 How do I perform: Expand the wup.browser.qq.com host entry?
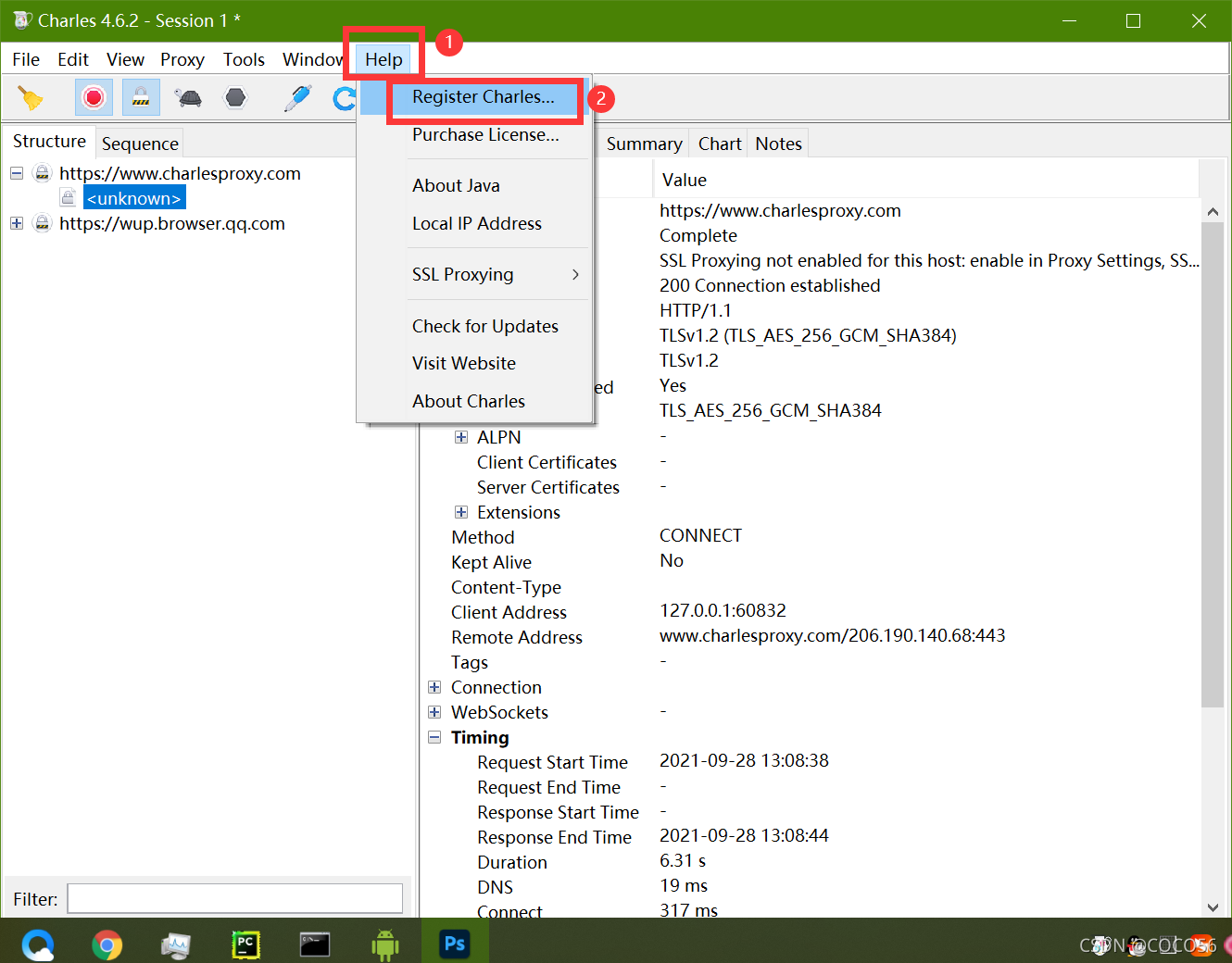(16, 223)
